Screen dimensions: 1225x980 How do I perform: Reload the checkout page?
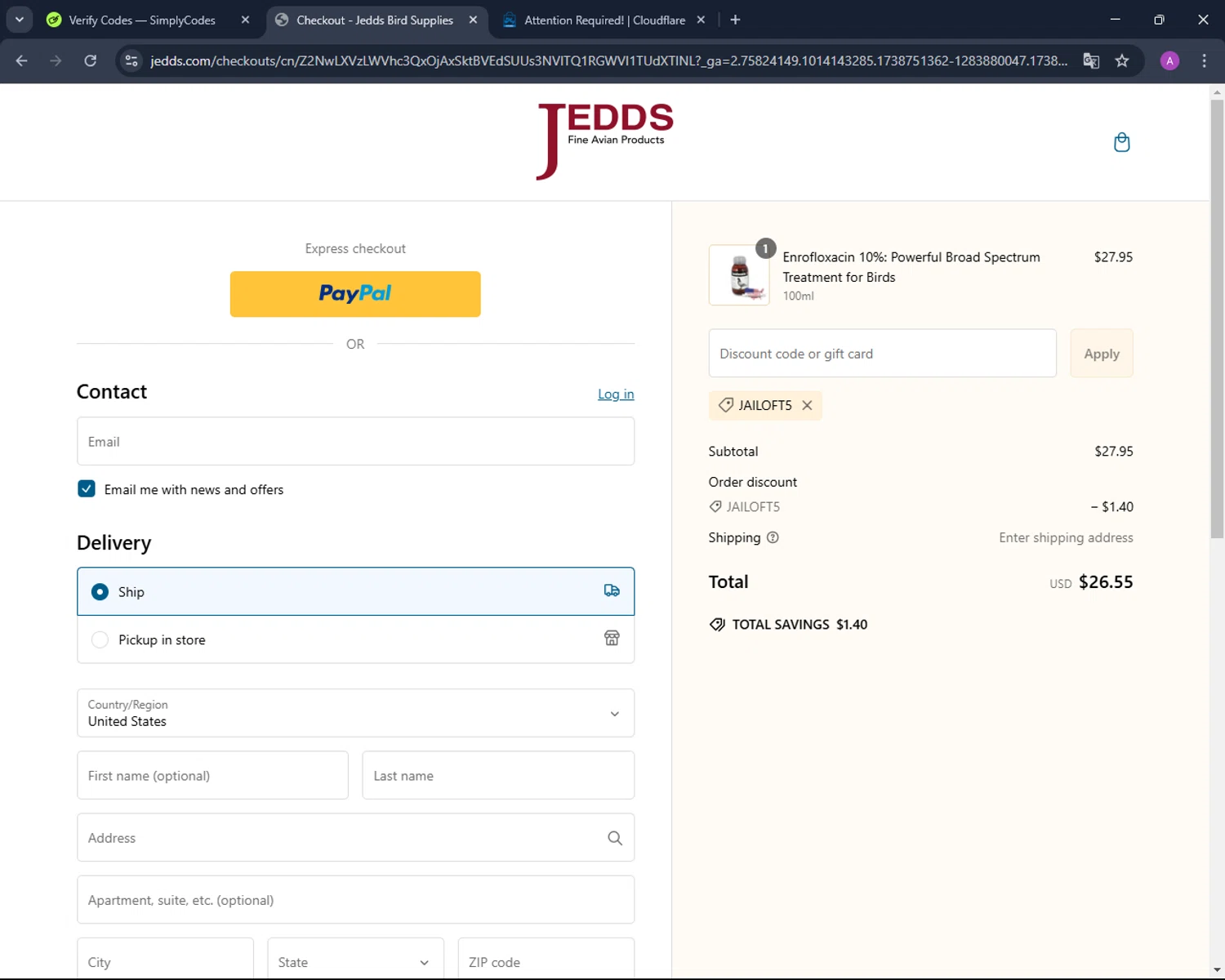(91, 60)
